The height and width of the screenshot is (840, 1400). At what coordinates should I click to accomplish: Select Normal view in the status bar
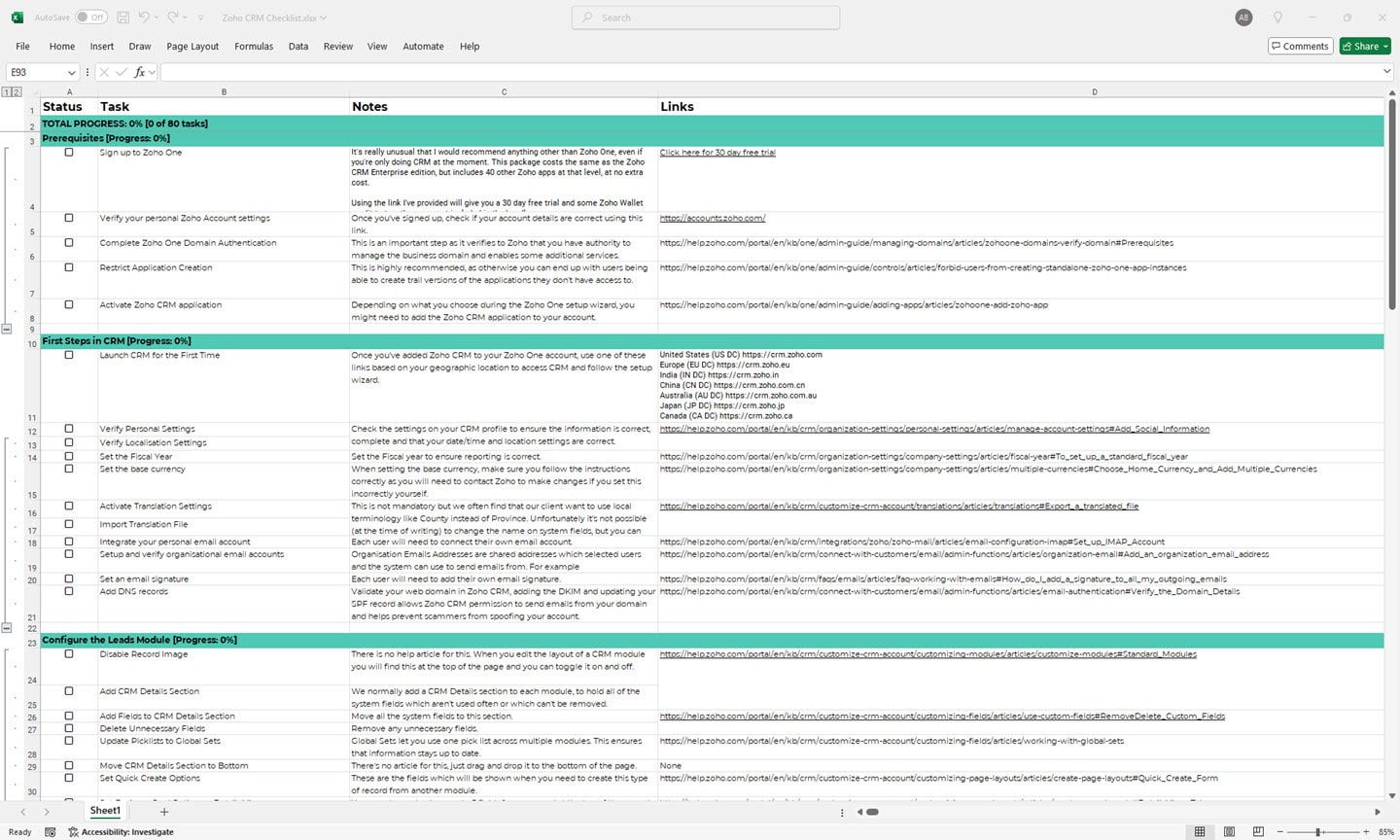(1200, 831)
